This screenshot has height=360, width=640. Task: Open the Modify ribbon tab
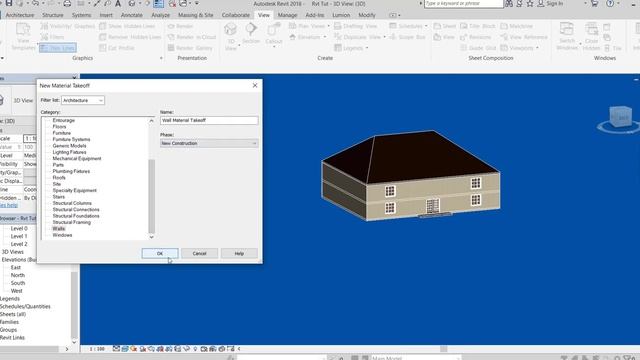[x=367, y=15]
